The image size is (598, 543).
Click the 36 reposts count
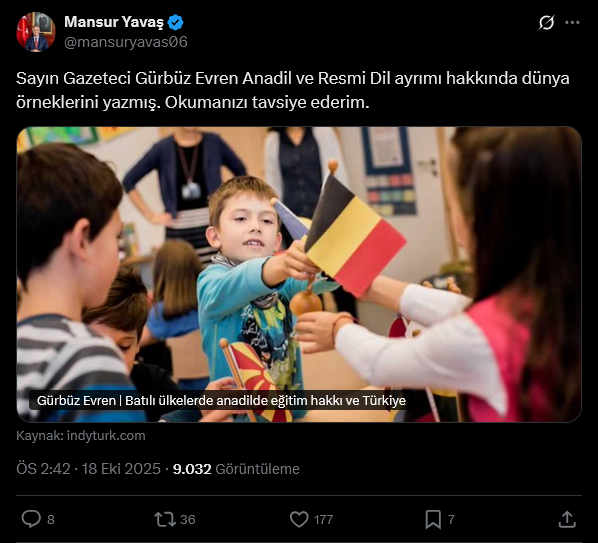188,519
